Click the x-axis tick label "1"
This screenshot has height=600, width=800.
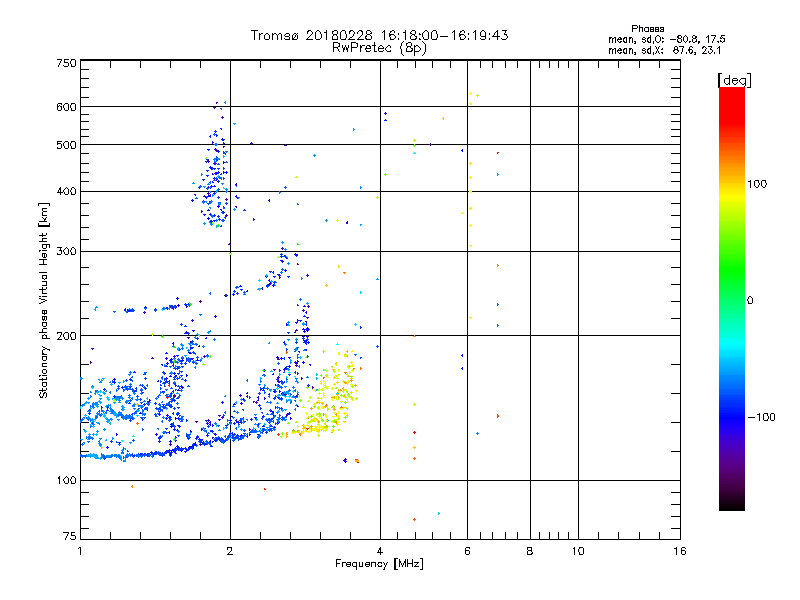pos(80,551)
